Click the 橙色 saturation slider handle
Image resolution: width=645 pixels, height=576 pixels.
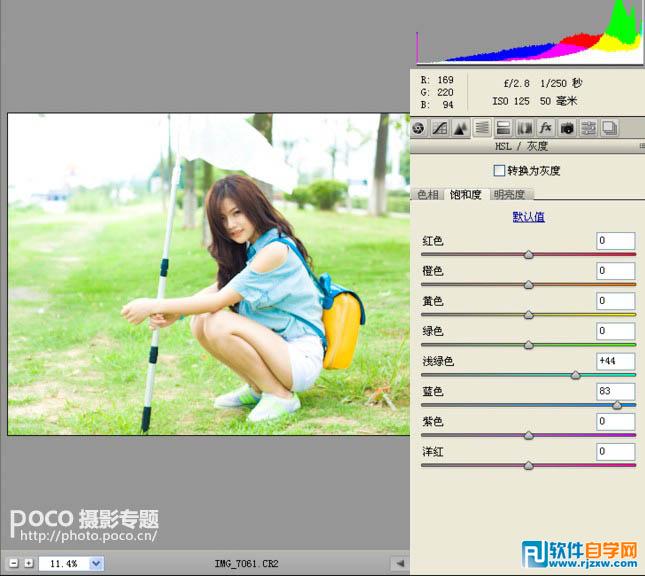(x=529, y=285)
